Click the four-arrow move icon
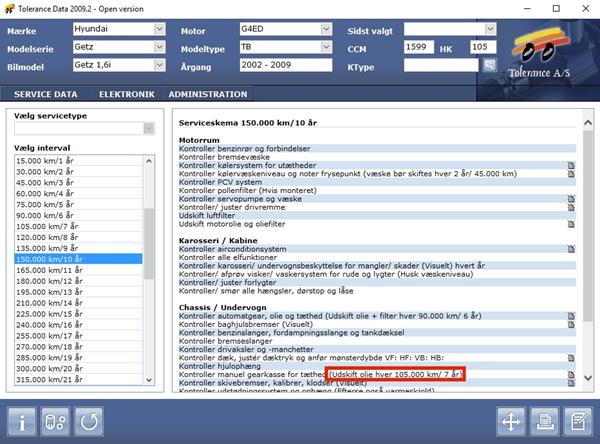Screen dimensions: 600x444 (511, 420)
